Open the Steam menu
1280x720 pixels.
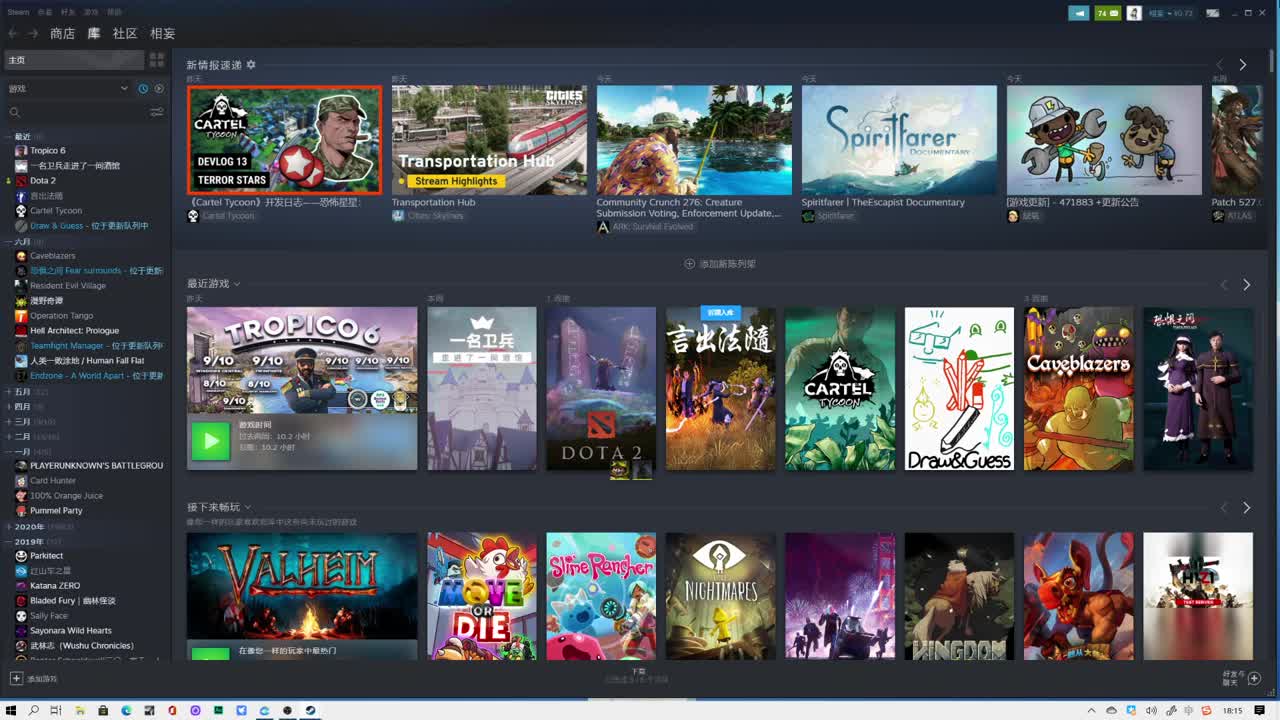point(18,12)
